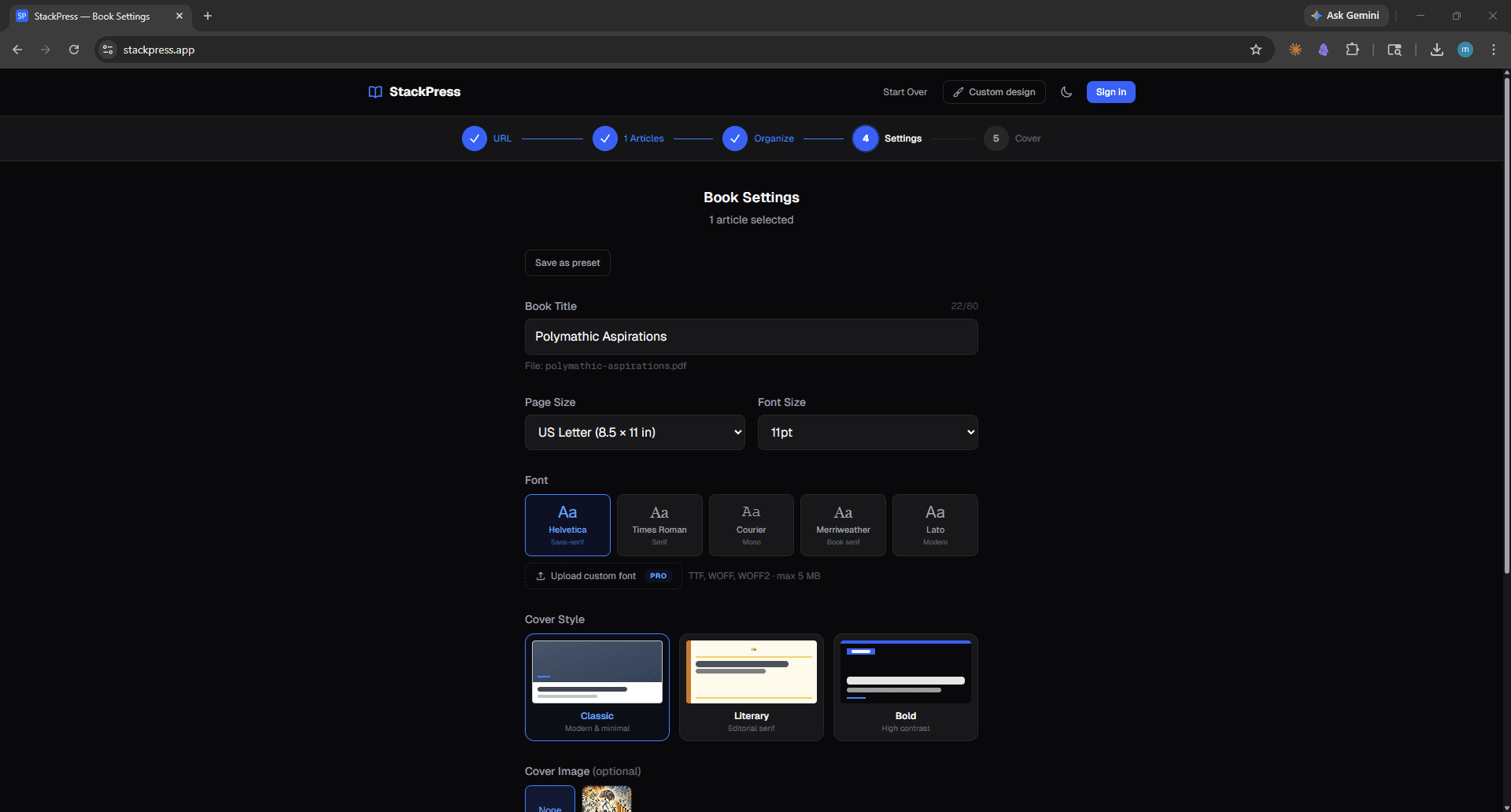This screenshot has width=1511, height=812.
Task: Choose the Literary cover style
Action: pos(752,687)
